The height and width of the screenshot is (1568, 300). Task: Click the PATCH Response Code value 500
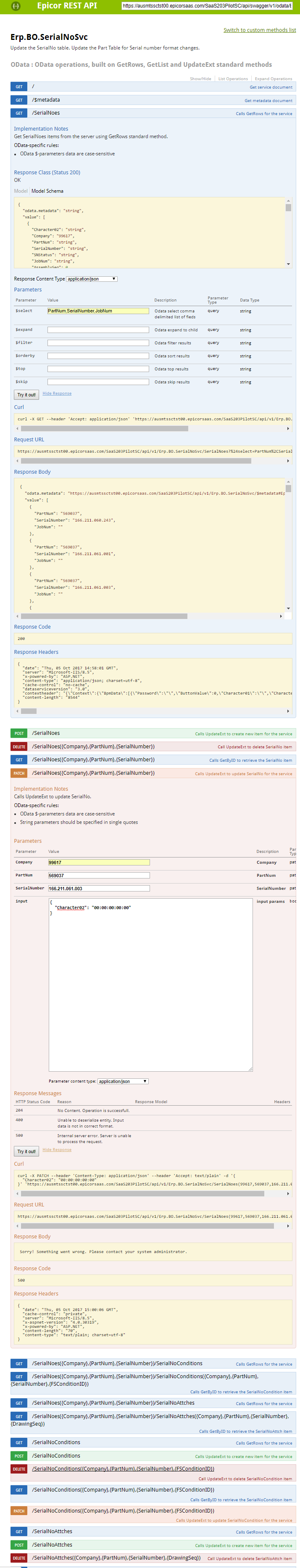[21, 1280]
